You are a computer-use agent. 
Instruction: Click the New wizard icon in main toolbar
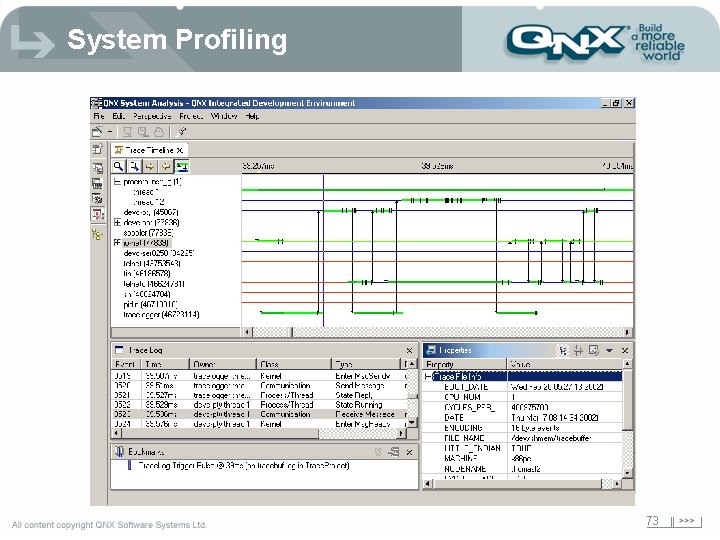pos(97,132)
